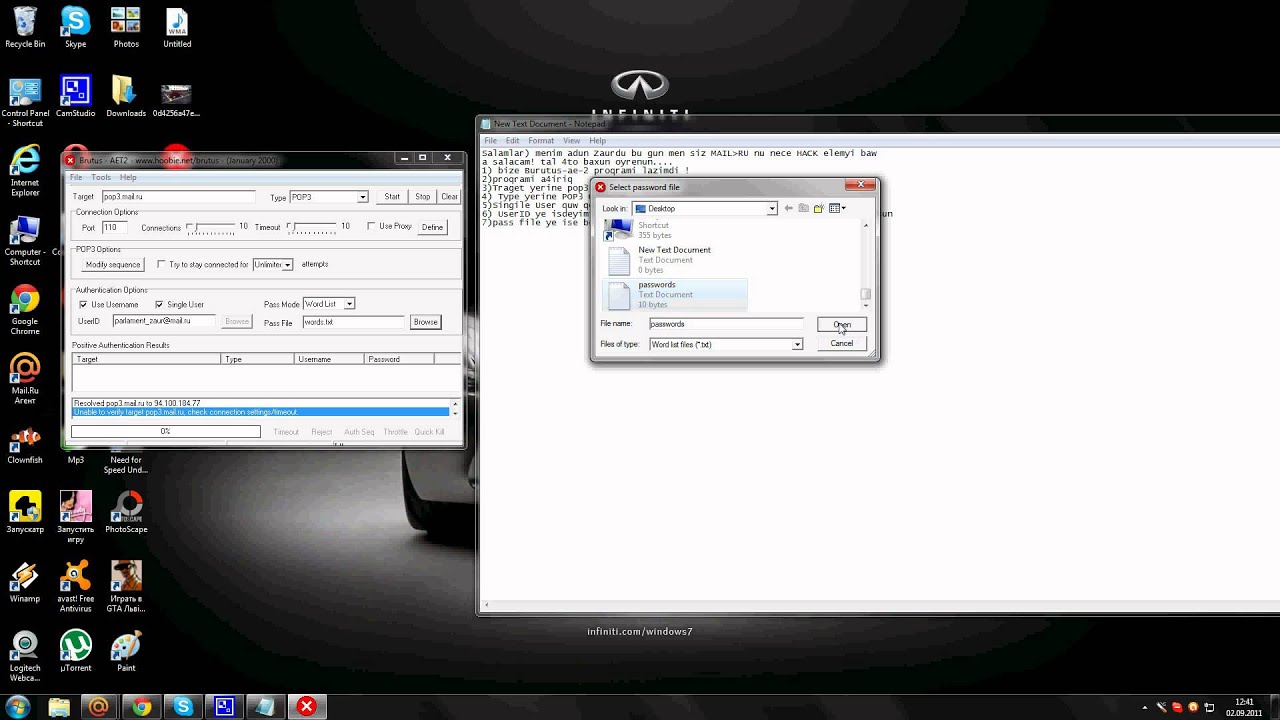This screenshot has height=720, width=1280.
Task: Open the View Menu dropdown in file dialog
Action: 838,208
